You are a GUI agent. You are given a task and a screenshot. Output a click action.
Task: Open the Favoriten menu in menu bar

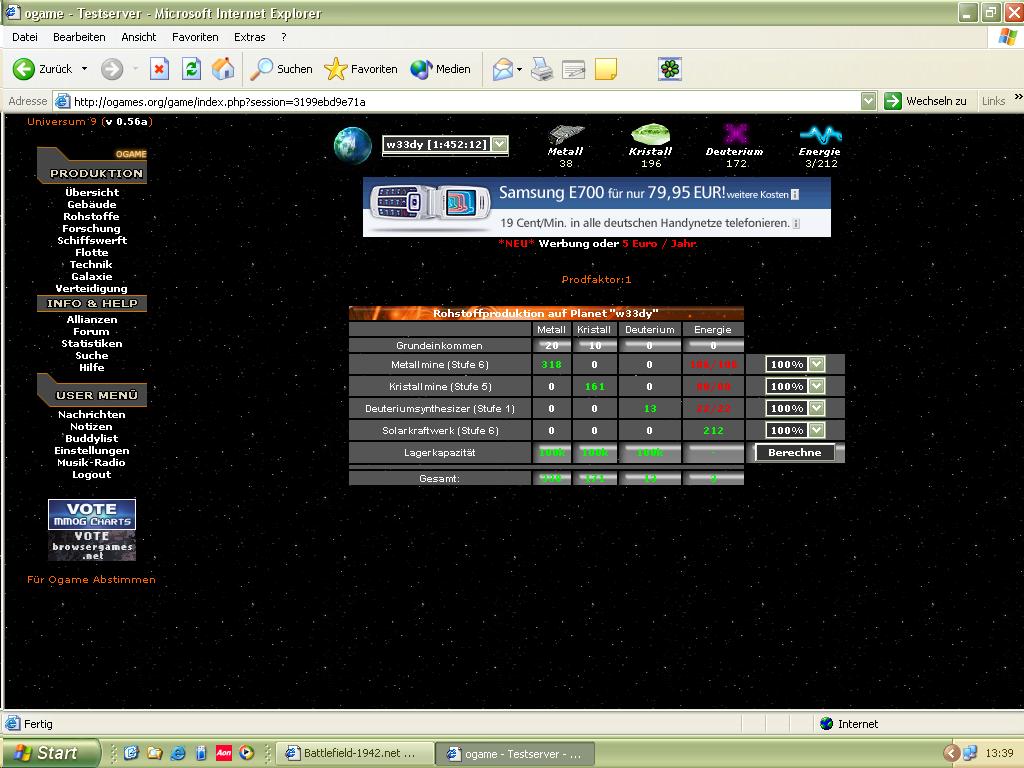(195, 37)
